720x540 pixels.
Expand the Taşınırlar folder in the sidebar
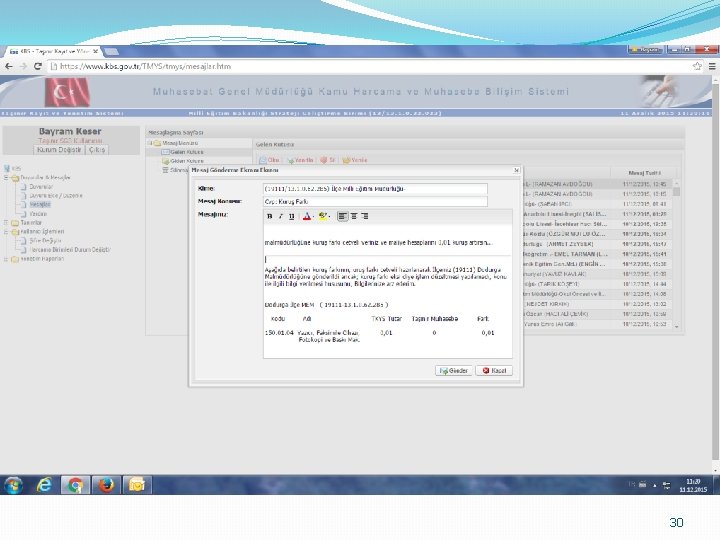(6, 223)
